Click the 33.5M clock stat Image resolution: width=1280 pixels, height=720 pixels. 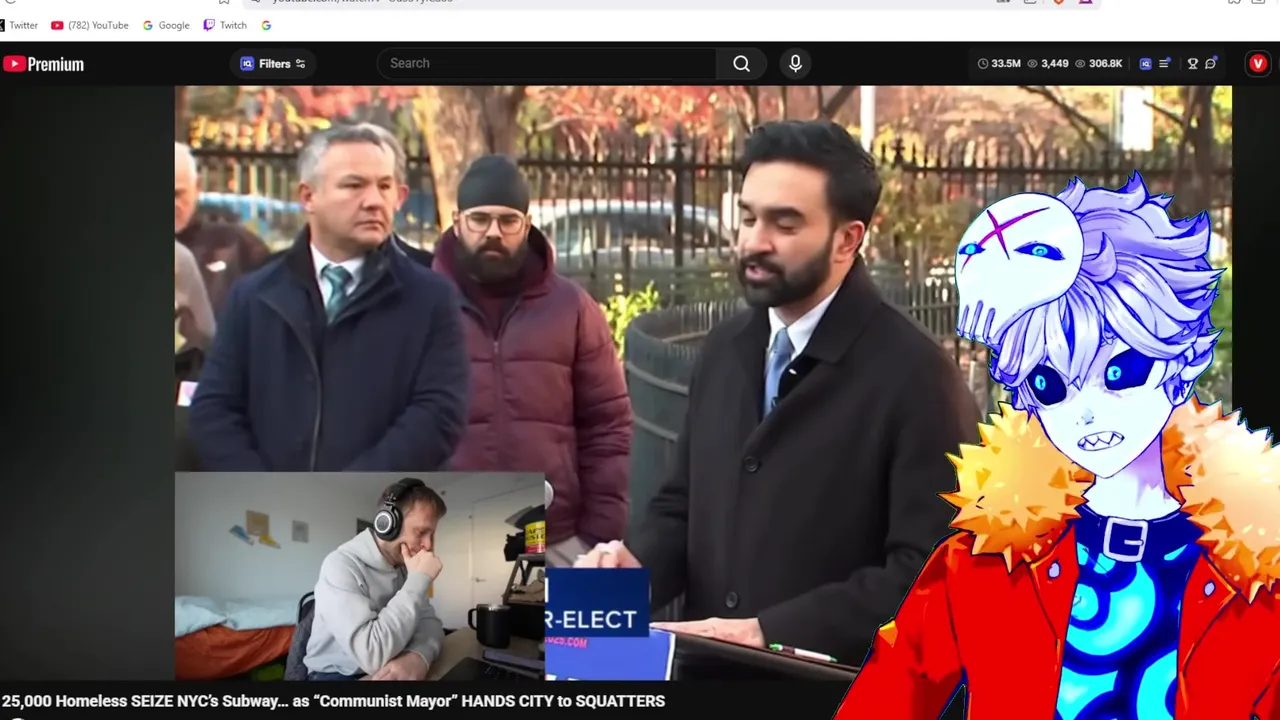(999, 63)
